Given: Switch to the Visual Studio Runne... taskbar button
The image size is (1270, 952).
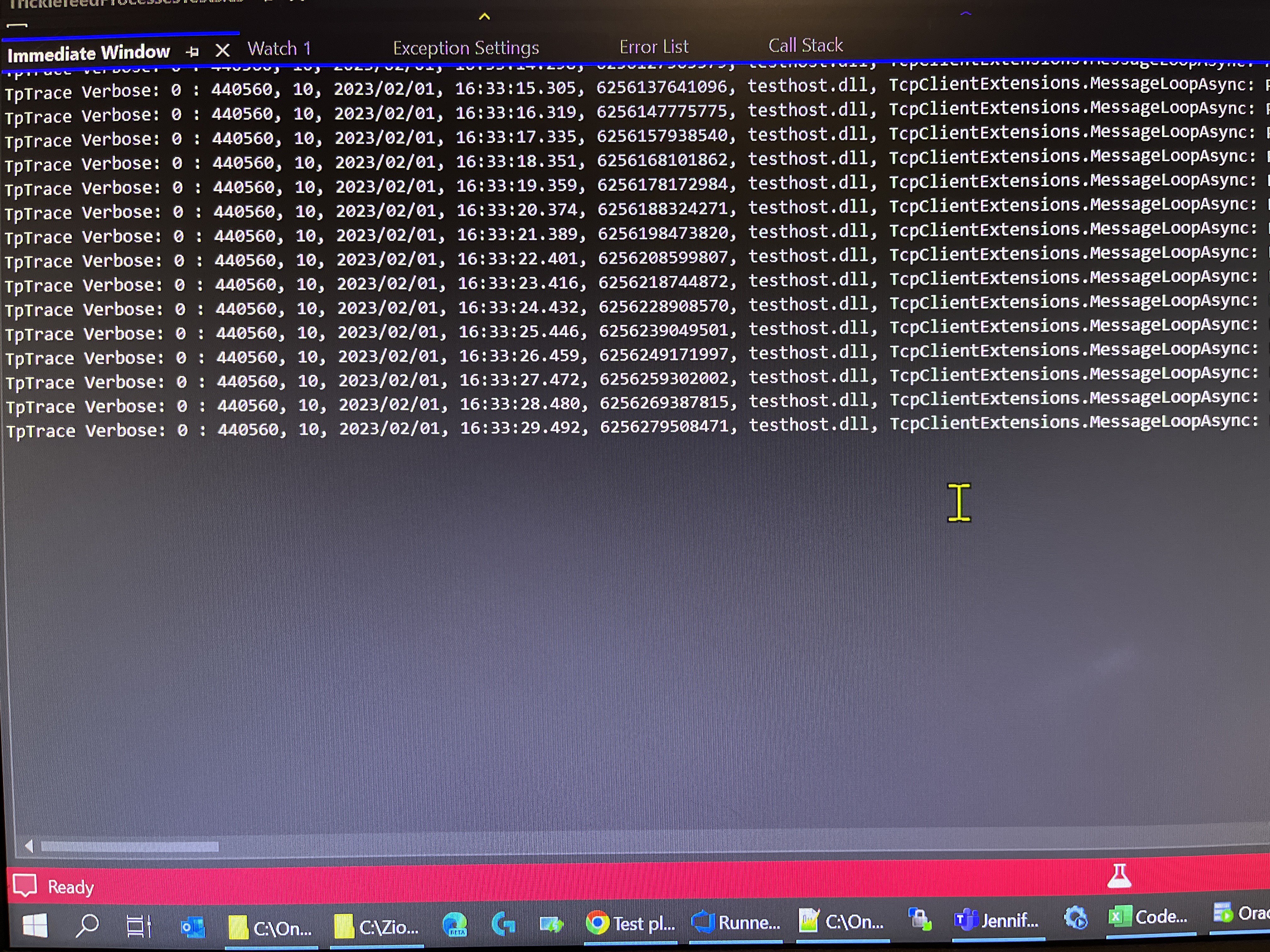Looking at the screenshot, I should [x=735, y=922].
